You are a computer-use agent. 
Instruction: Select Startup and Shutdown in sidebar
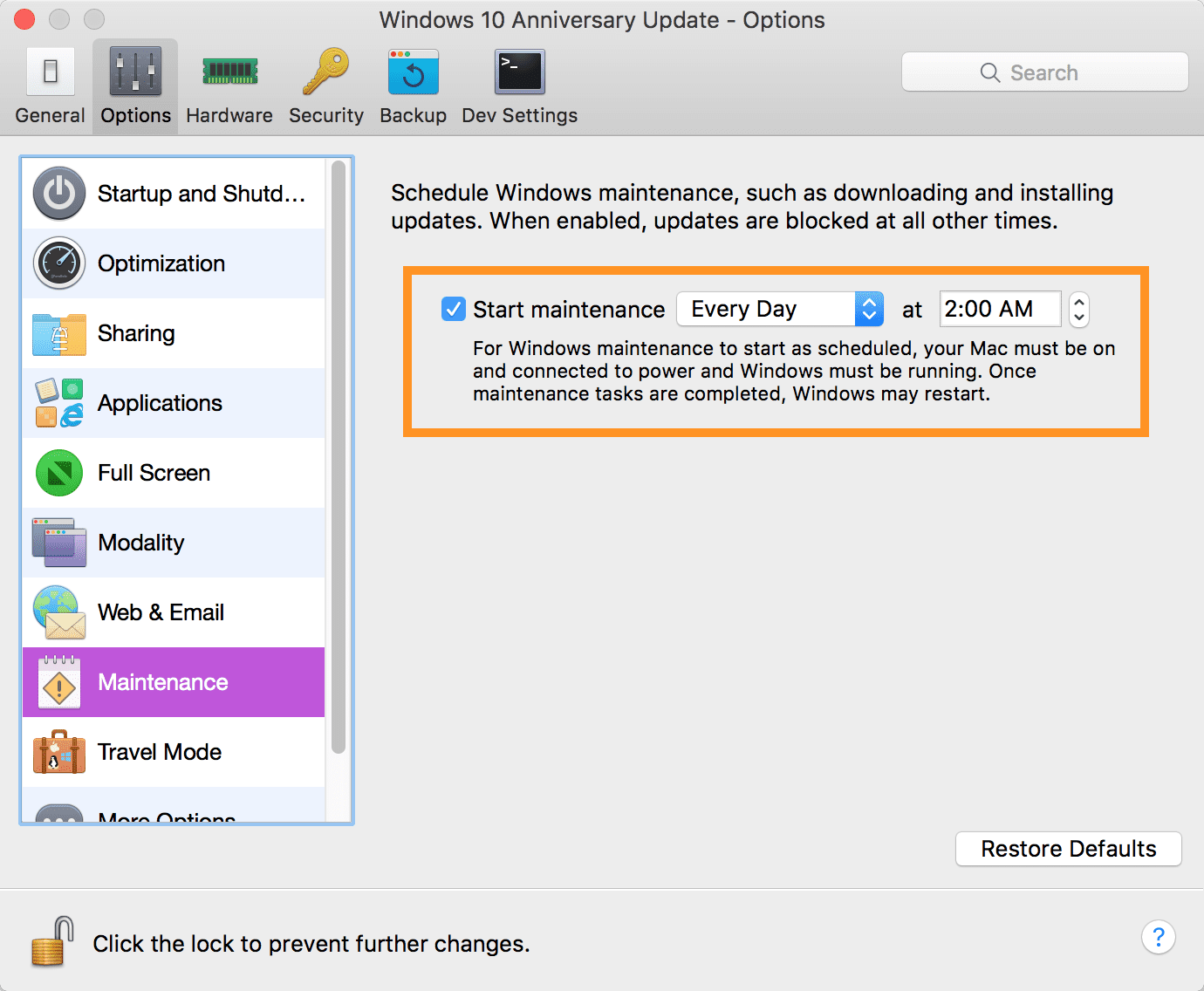pos(202,194)
